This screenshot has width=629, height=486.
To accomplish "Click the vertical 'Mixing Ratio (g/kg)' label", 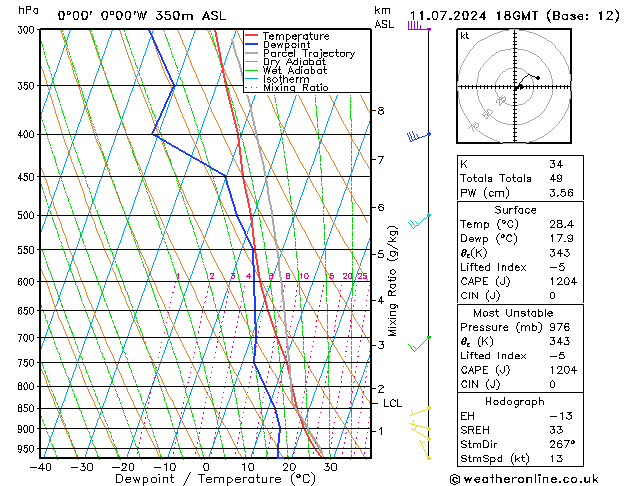I will pyautogui.click(x=392, y=281).
